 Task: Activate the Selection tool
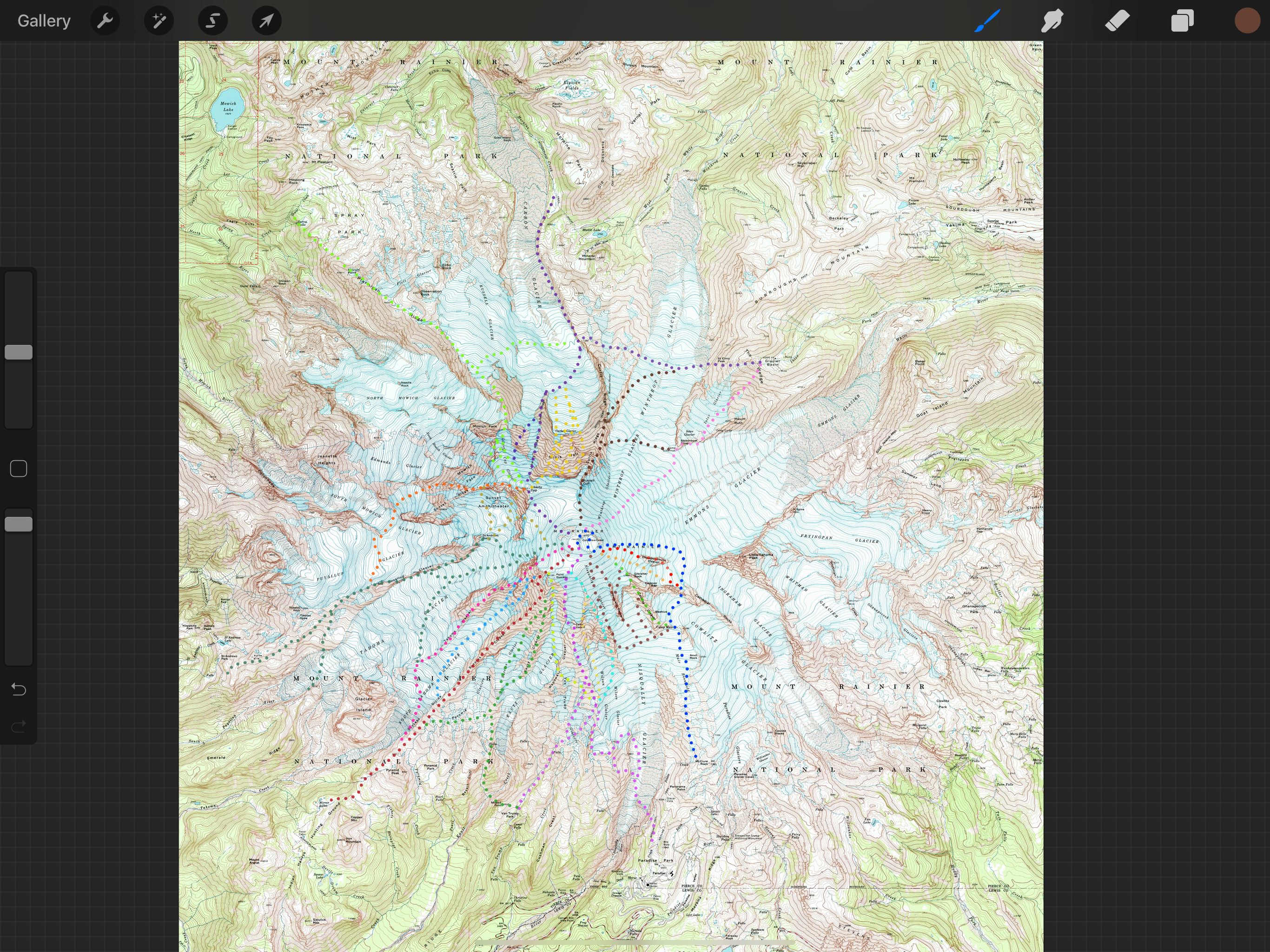212,20
